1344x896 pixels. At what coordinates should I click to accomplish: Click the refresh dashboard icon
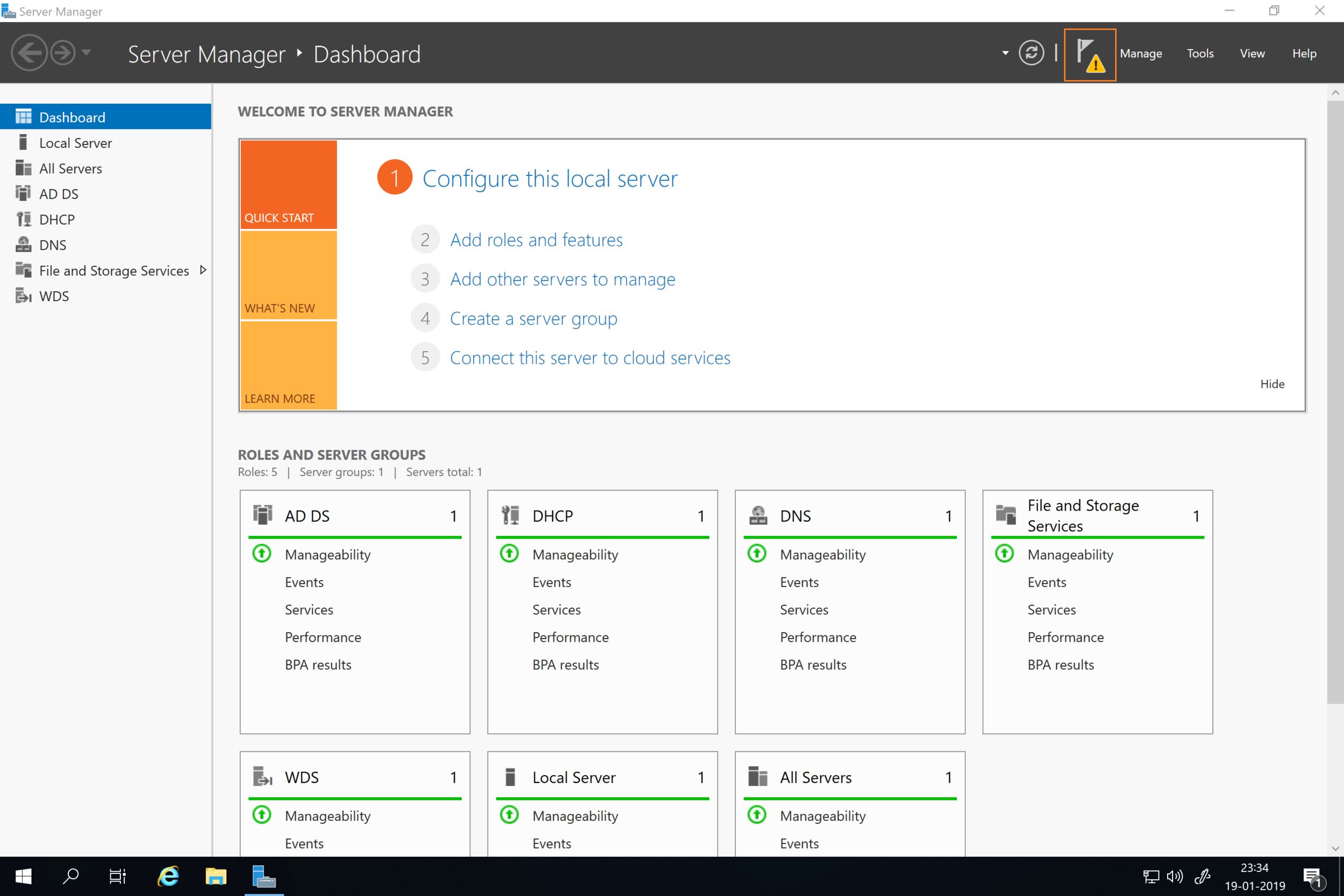[1031, 53]
